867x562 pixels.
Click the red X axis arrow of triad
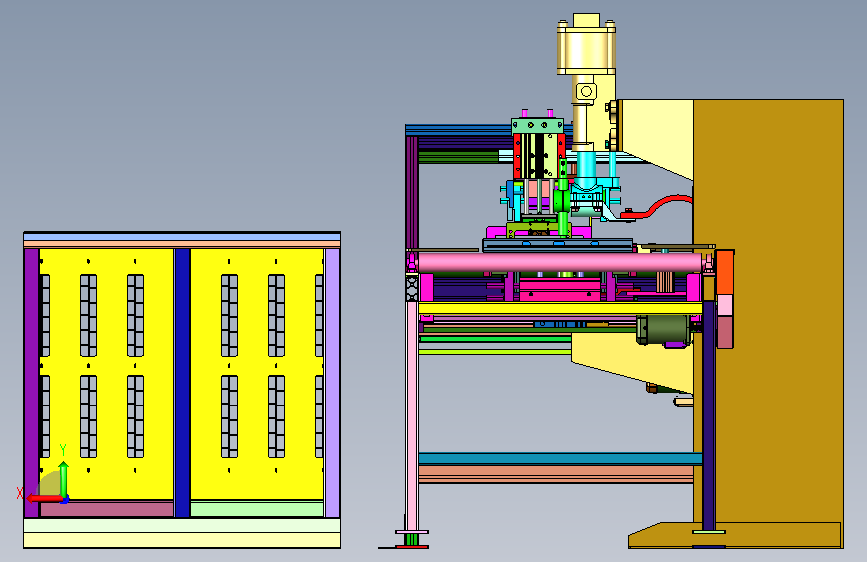(45, 498)
